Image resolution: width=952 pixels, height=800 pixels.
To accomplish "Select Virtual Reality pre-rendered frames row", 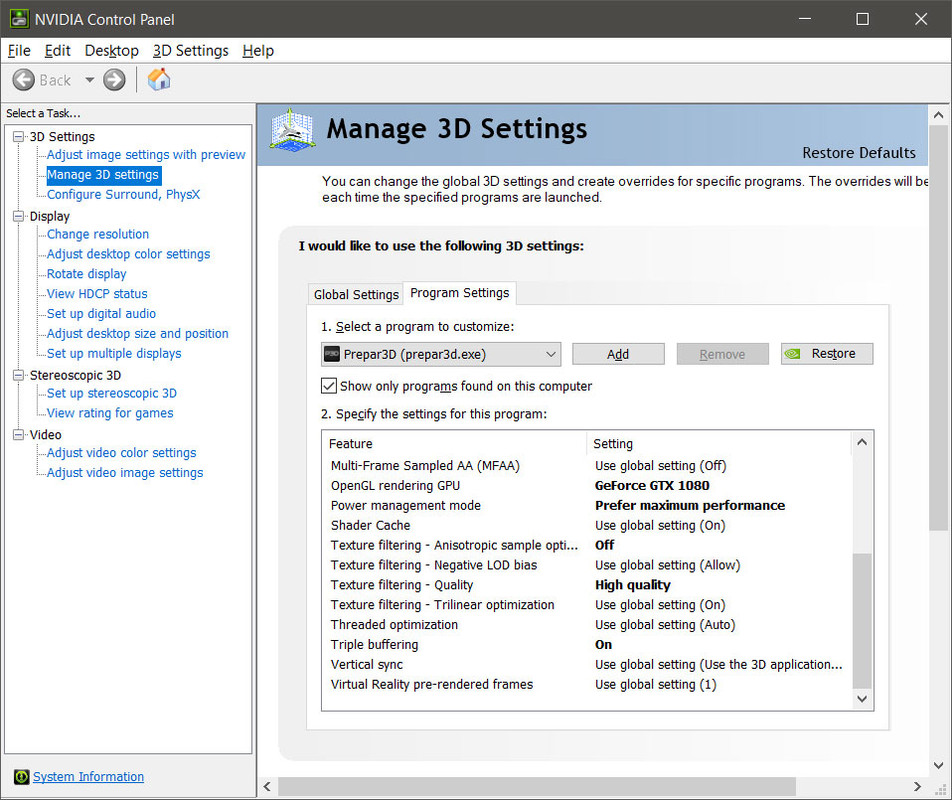I will click(586, 685).
